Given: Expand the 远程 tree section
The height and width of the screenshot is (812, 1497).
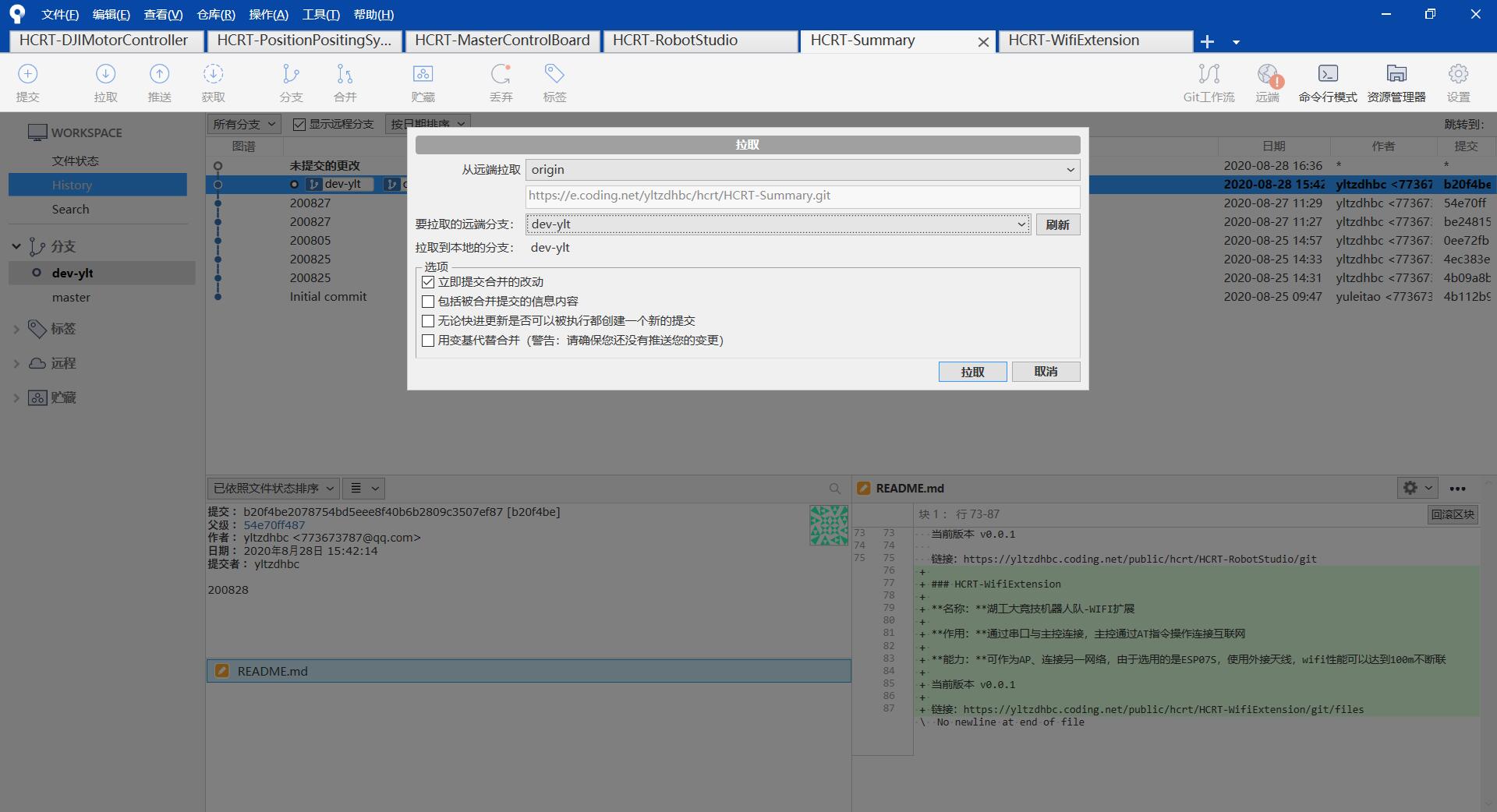Looking at the screenshot, I should pyautogui.click(x=16, y=363).
